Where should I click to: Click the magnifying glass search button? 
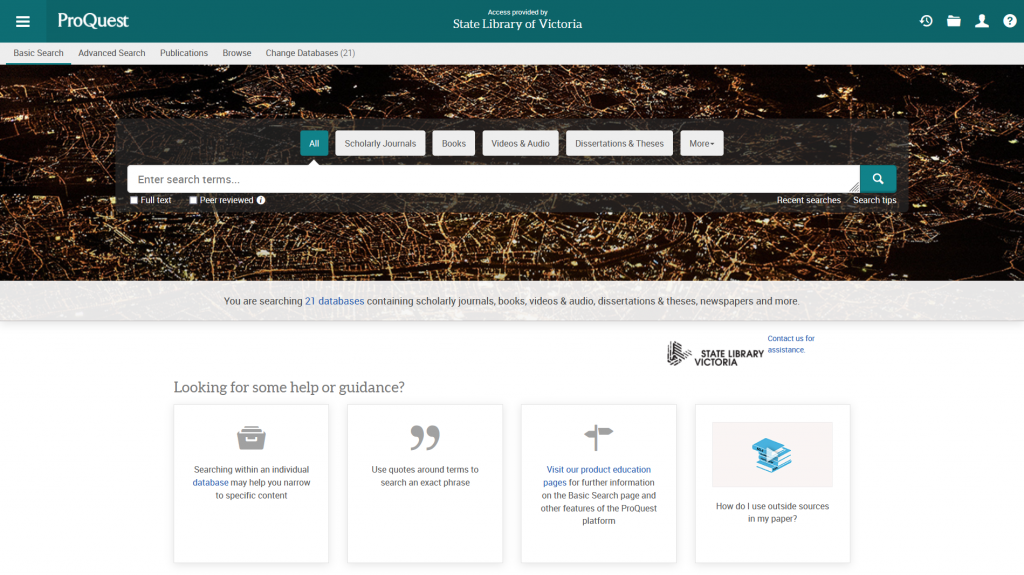click(x=878, y=179)
